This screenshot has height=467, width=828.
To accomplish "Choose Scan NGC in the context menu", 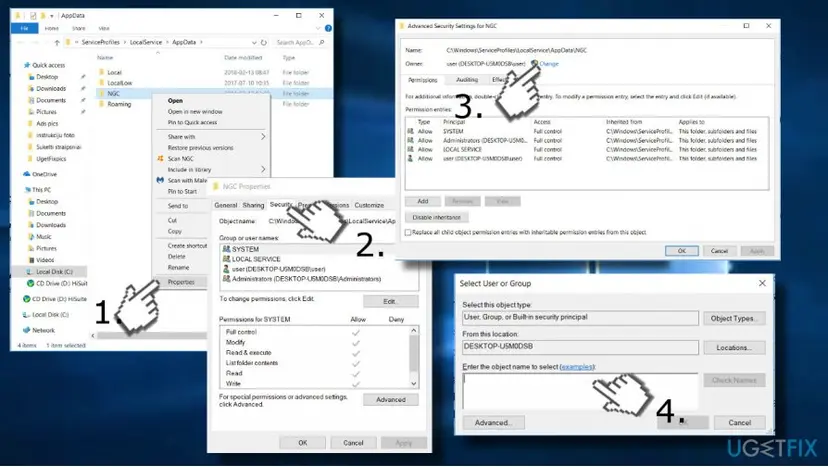I will pyautogui.click(x=181, y=158).
